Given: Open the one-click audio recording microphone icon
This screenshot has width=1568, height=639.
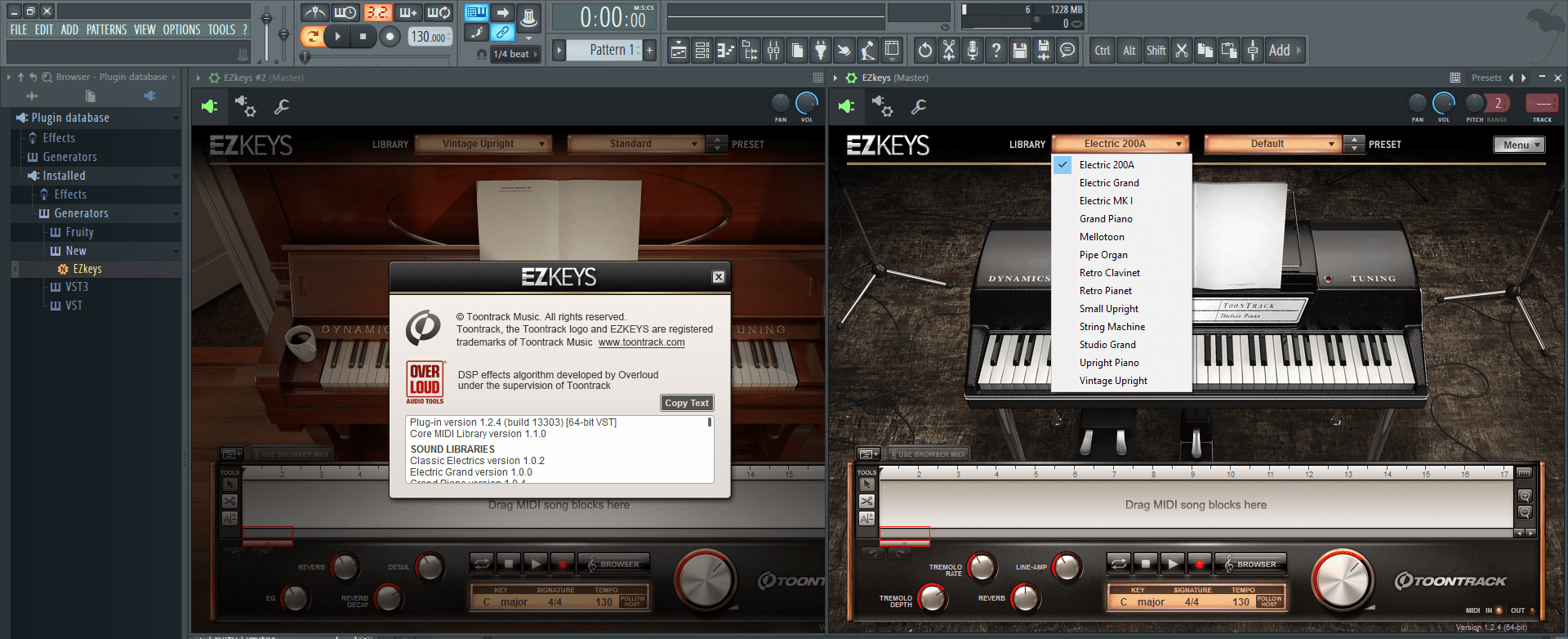Looking at the screenshot, I should pyautogui.click(x=972, y=51).
